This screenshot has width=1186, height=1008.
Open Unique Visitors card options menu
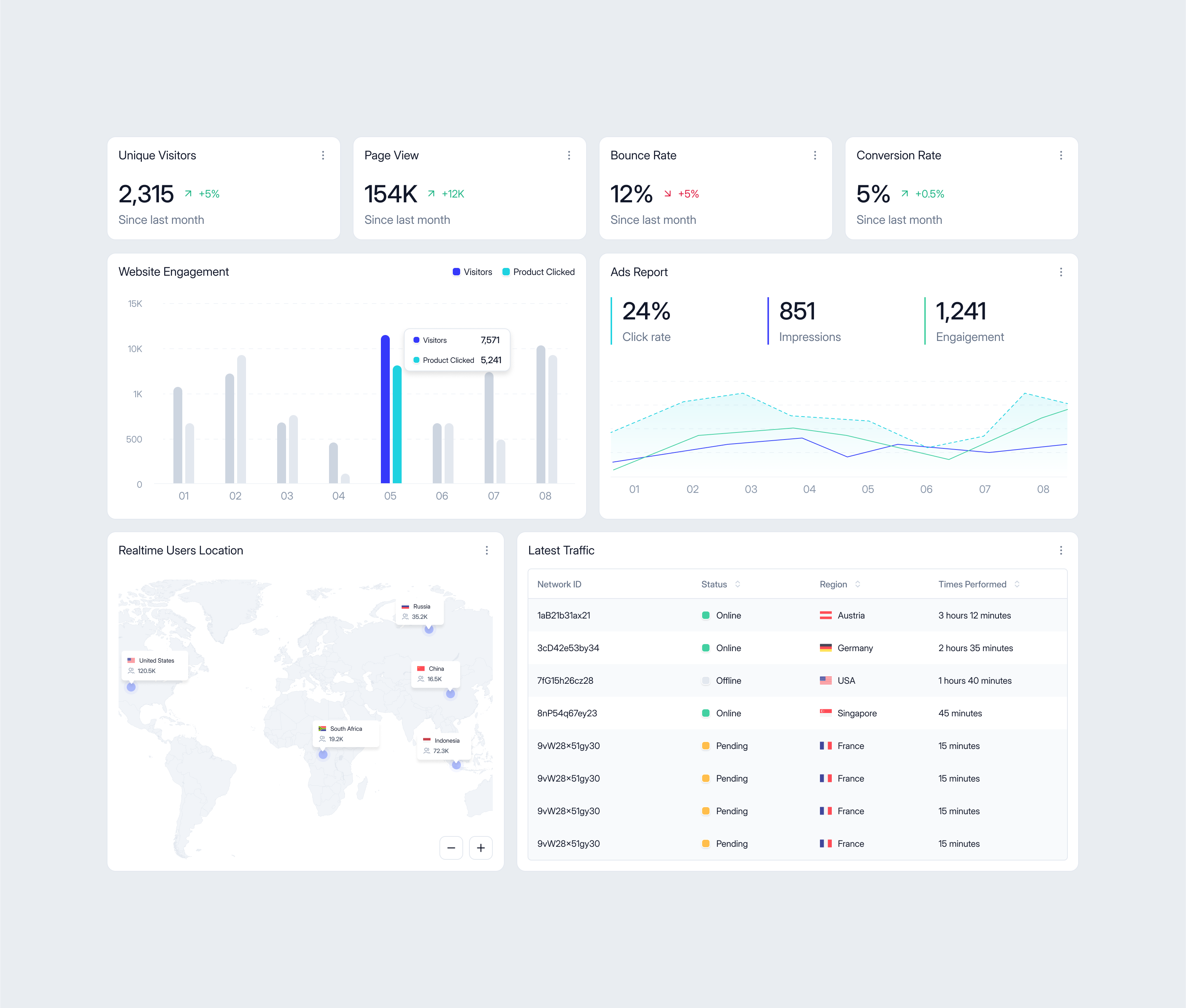click(323, 155)
